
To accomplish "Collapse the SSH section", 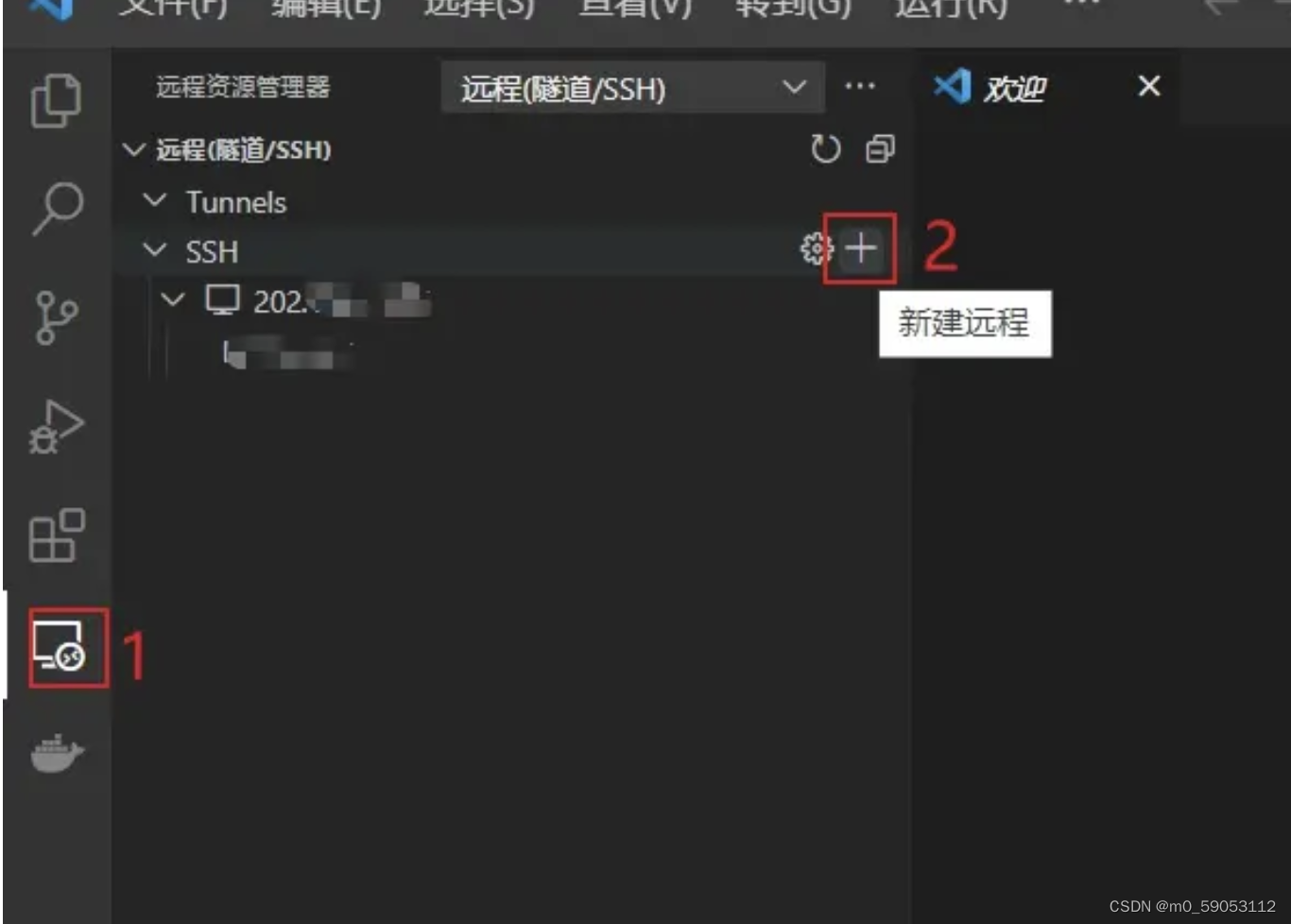I will (154, 250).
